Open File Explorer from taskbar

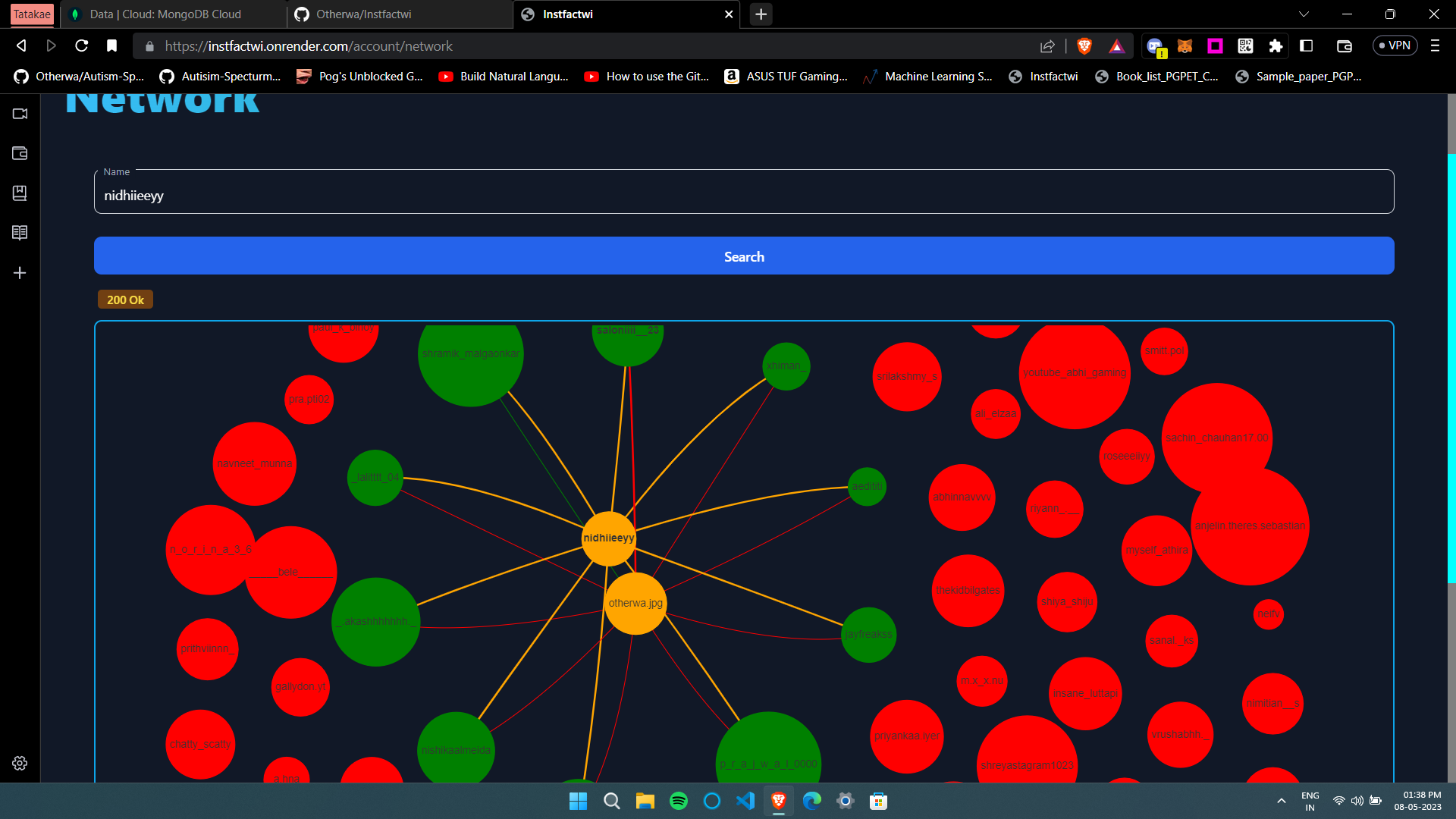(x=645, y=801)
